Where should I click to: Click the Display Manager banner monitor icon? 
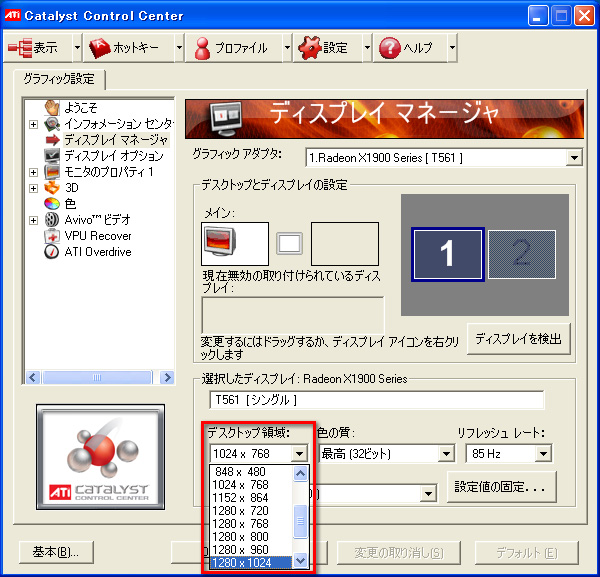coord(226,119)
